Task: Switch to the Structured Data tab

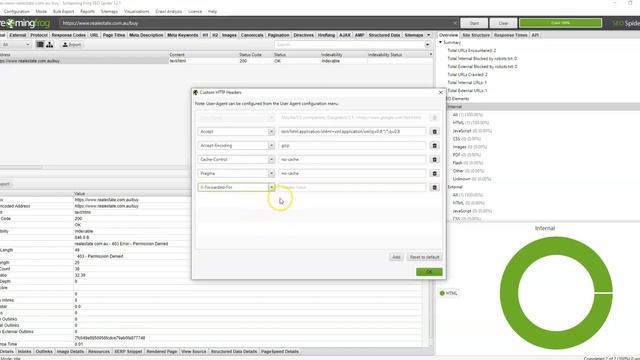Action: click(384, 35)
